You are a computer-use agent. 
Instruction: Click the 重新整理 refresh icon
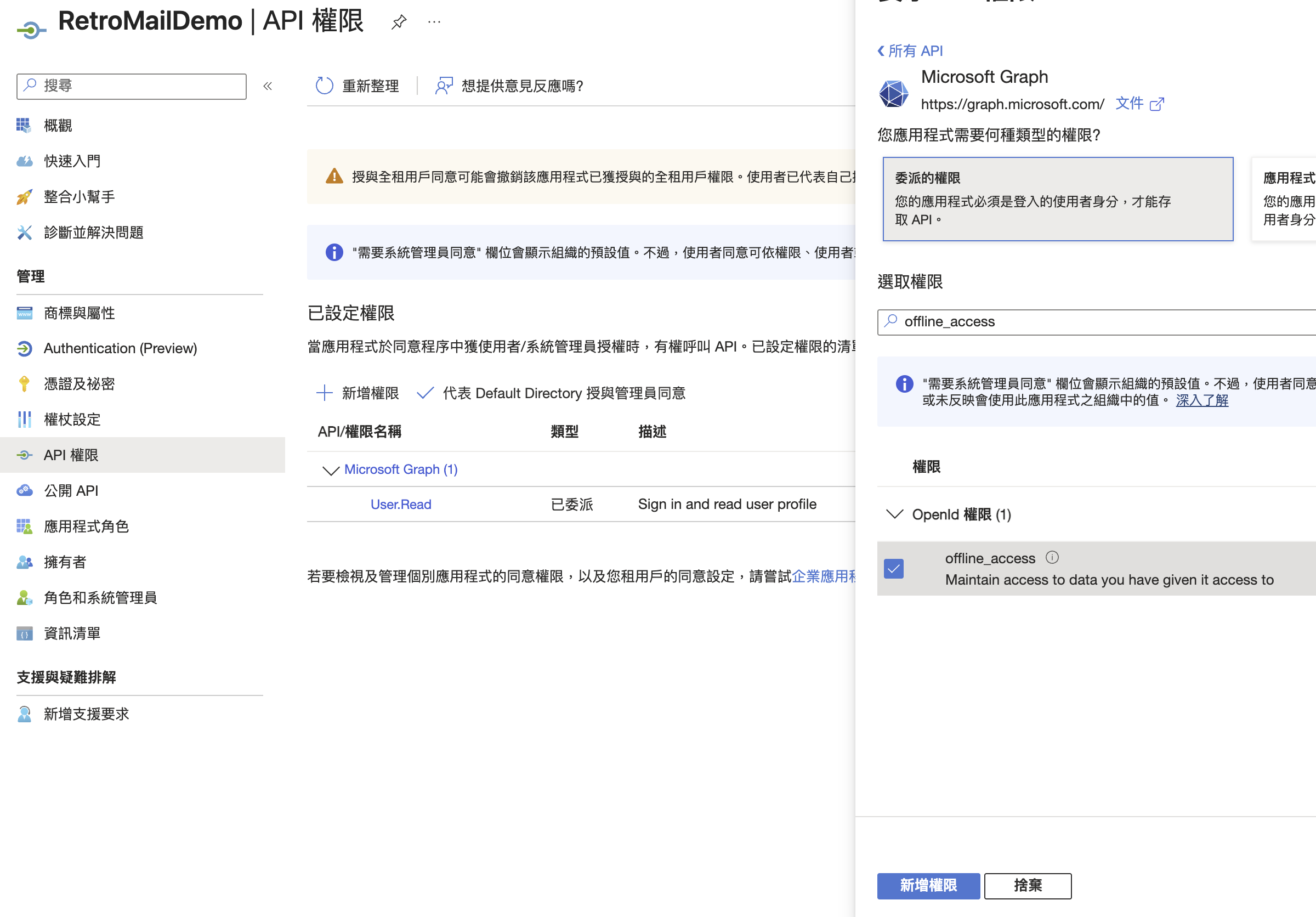[x=325, y=86]
